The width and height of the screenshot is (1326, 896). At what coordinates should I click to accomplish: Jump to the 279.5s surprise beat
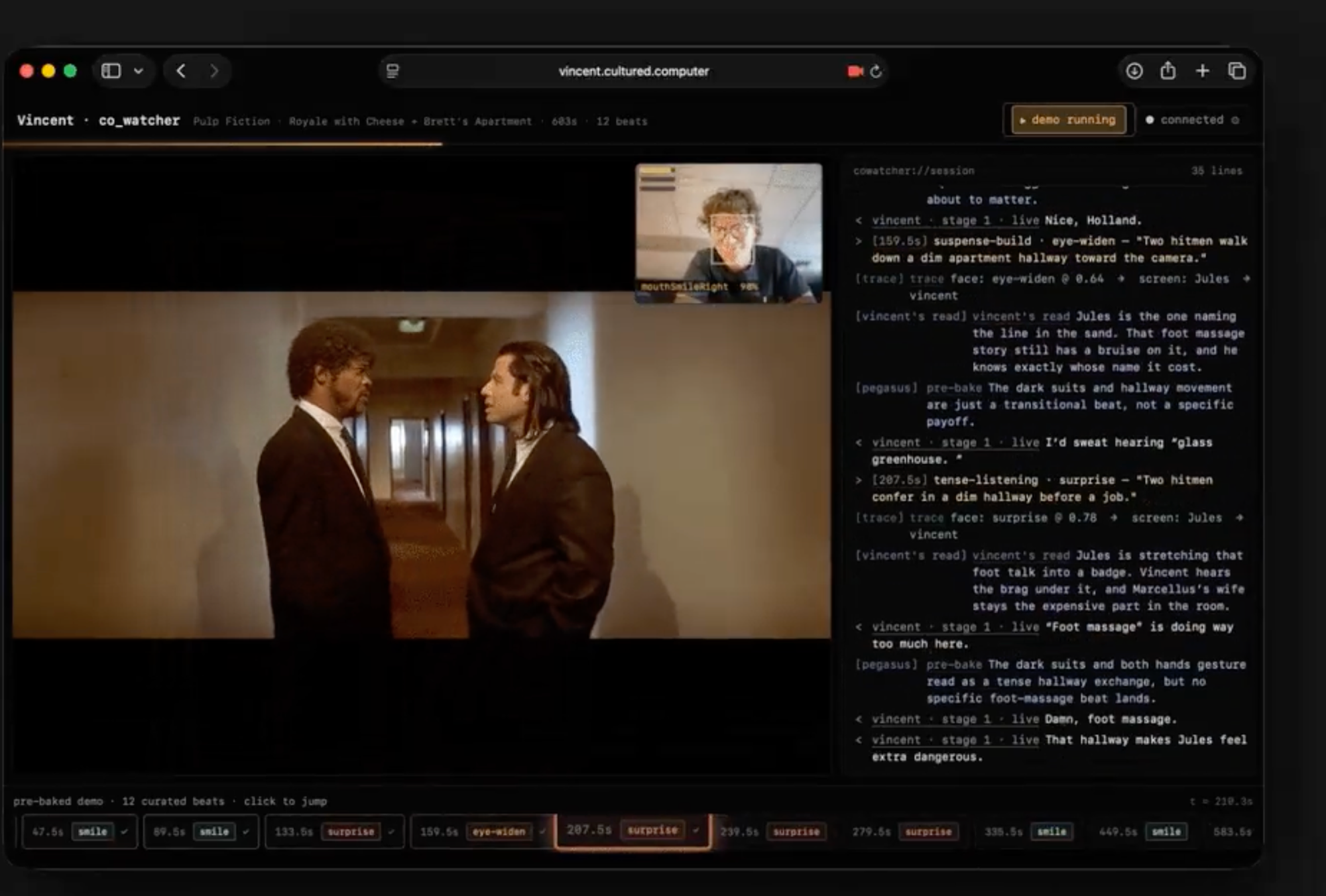[905, 832]
